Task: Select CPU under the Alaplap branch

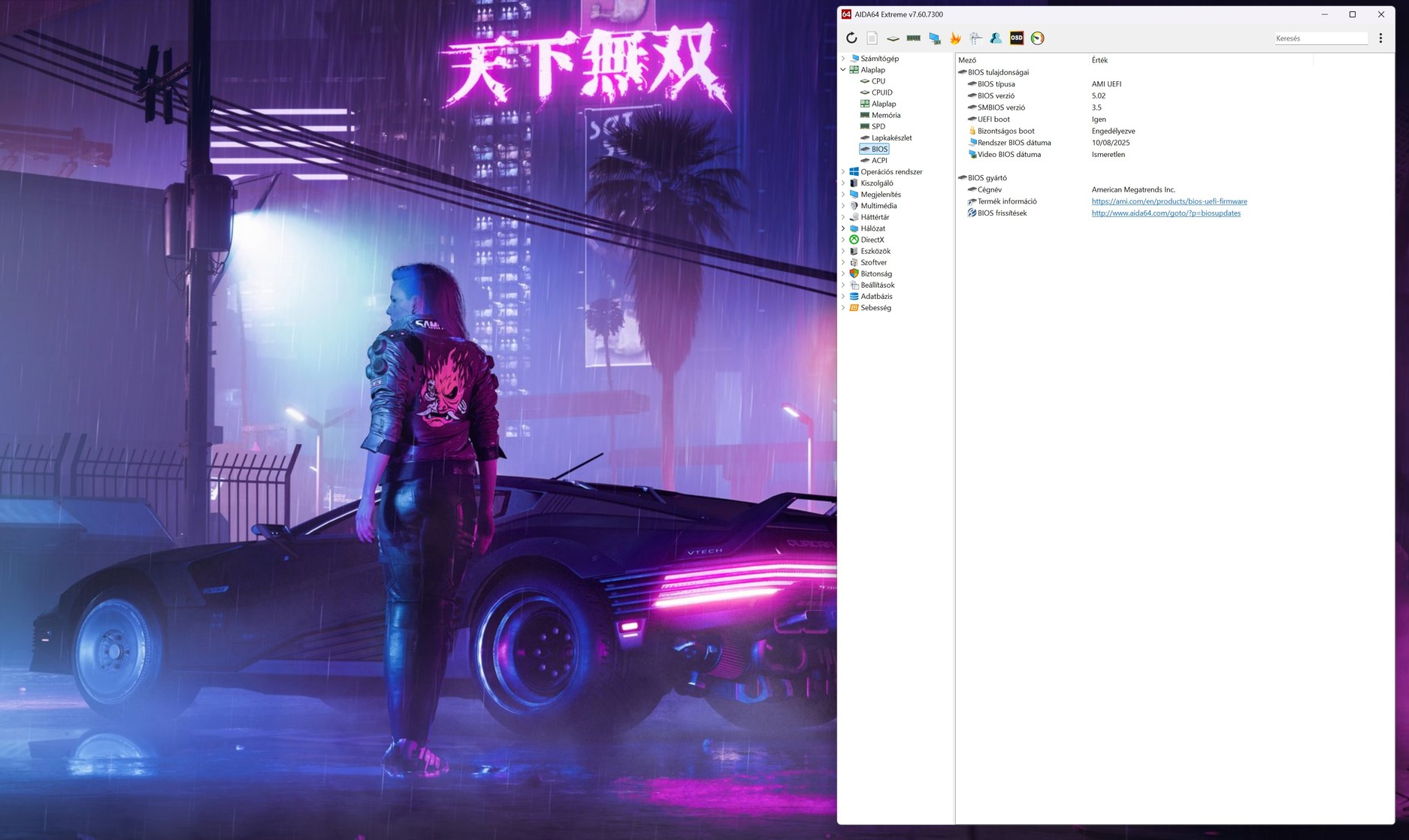Action: (x=878, y=81)
